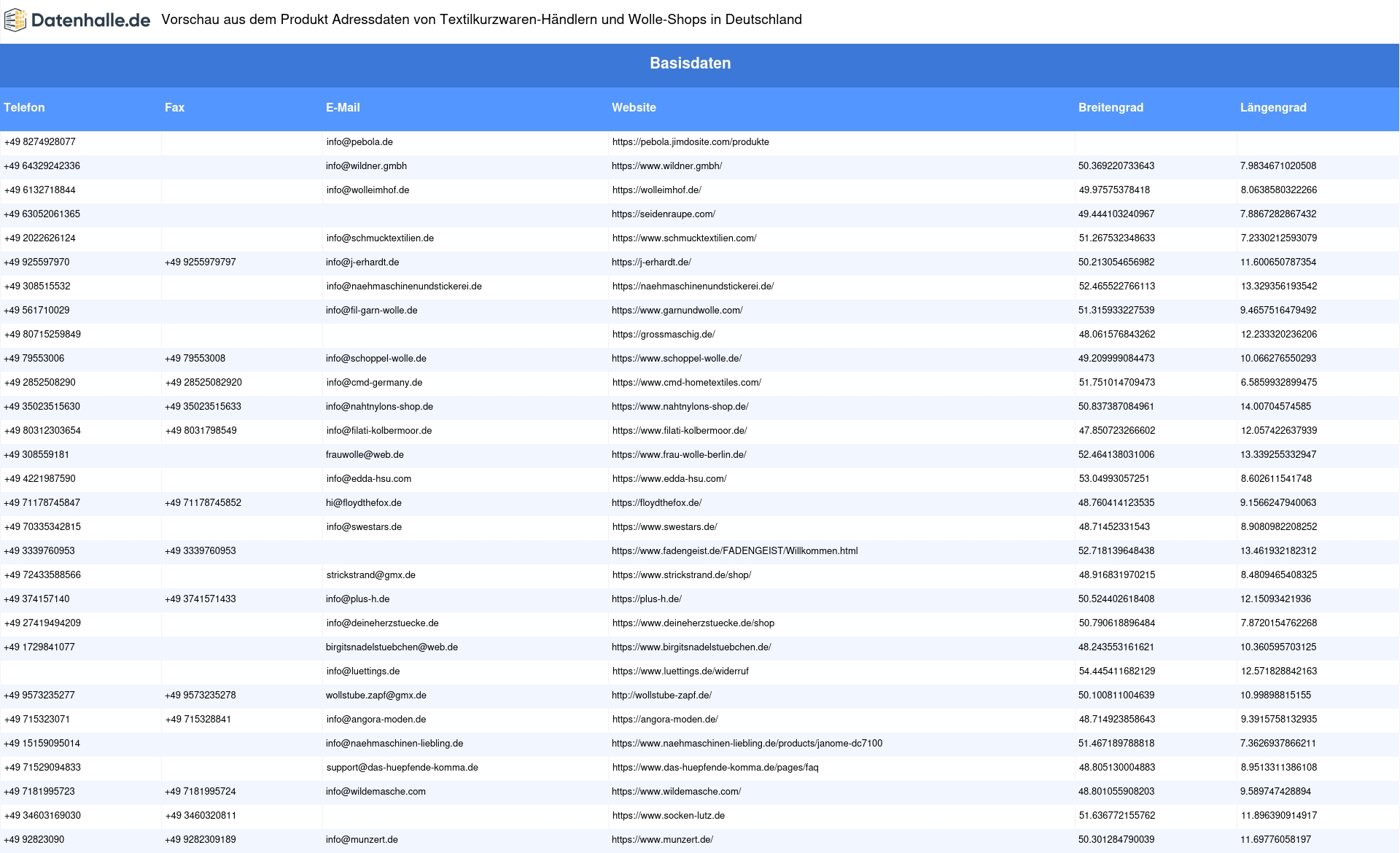The height and width of the screenshot is (853, 1400).
Task: Select email info@j-erhardt.de
Action: (362, 262)
